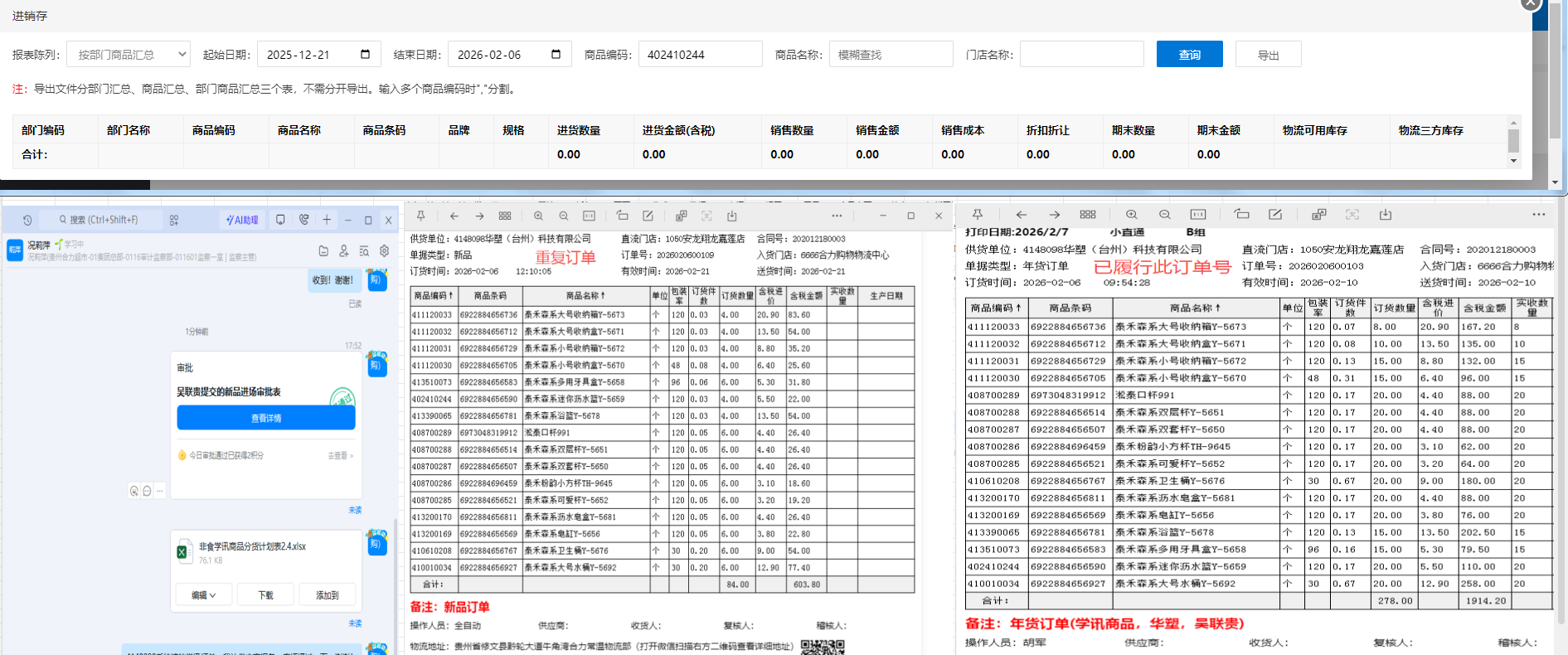Click the 商品名称 fuzzy search field
1568x655 pixels.
click(x=891, y=55)
